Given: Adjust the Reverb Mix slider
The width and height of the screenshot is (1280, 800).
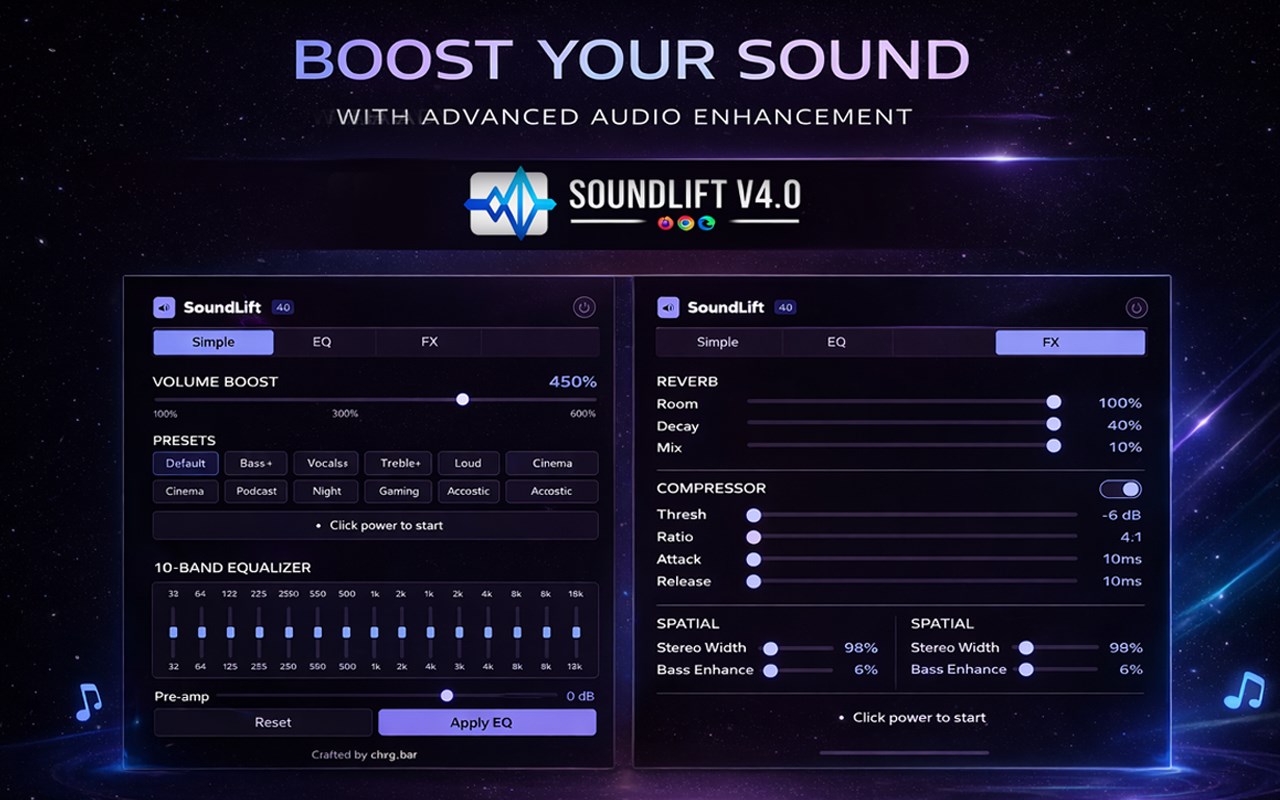Looking at the screenshot, I should [x=904, y=446].
